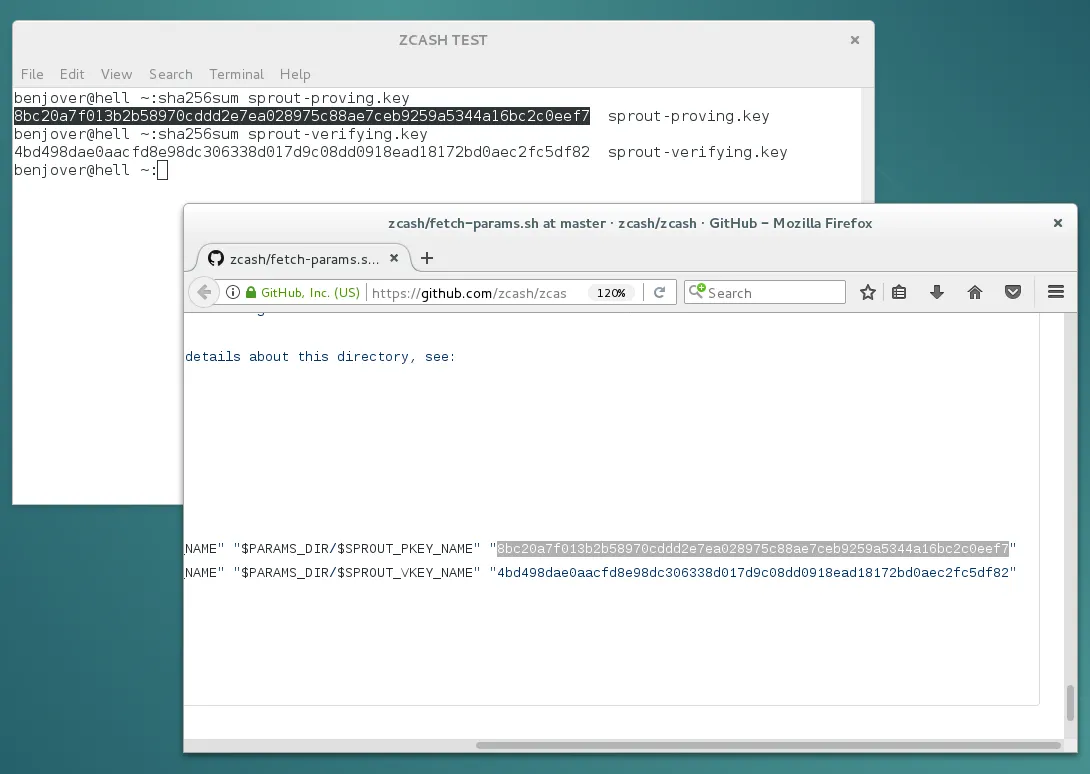Click 'details about this directory, see:' text
This screenshot has height=774, width=1090.
(320, 357)
